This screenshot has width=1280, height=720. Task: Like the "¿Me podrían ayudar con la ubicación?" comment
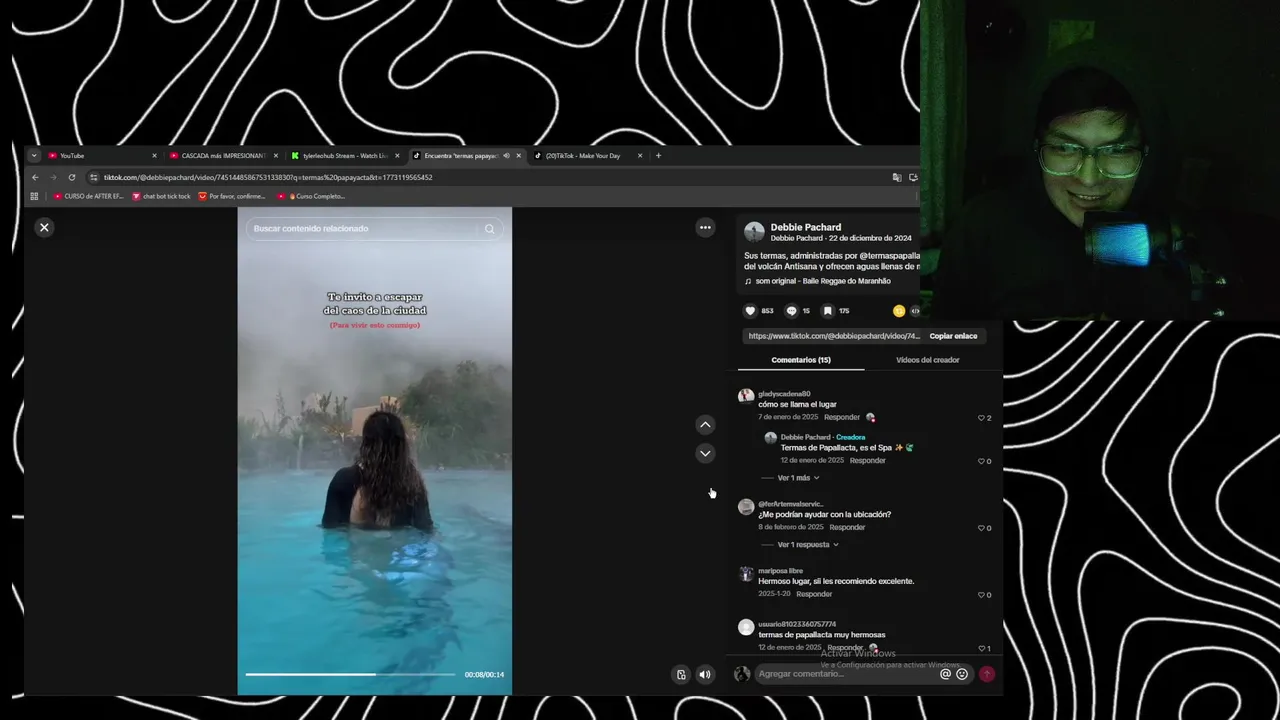pyautogui.click(x=981, y=528)
